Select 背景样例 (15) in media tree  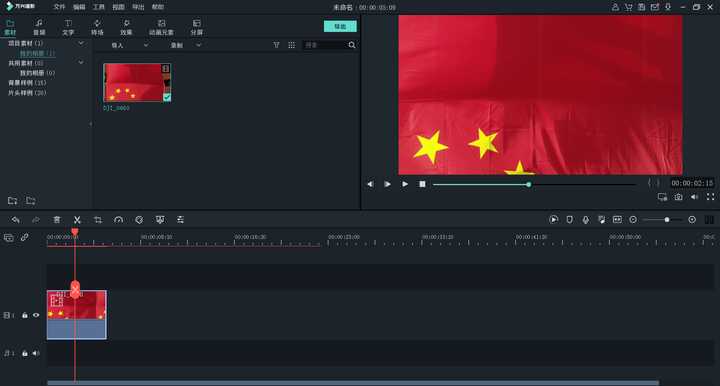click(27, 83)
